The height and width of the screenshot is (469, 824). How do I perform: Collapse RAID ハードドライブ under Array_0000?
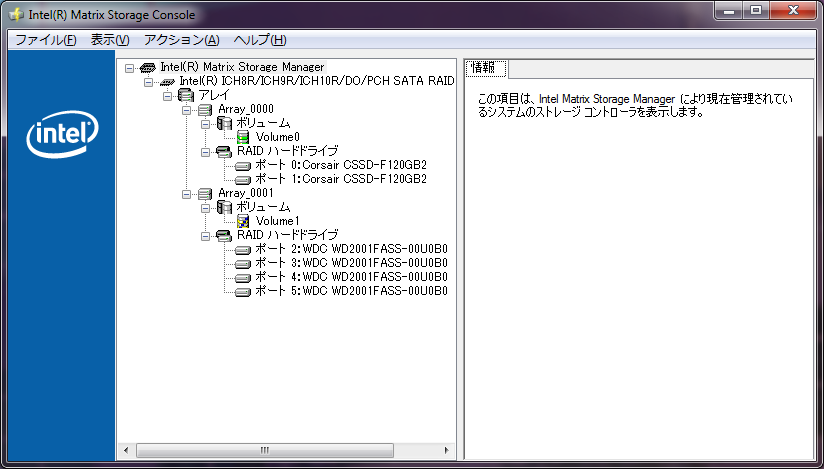point(205,152)
